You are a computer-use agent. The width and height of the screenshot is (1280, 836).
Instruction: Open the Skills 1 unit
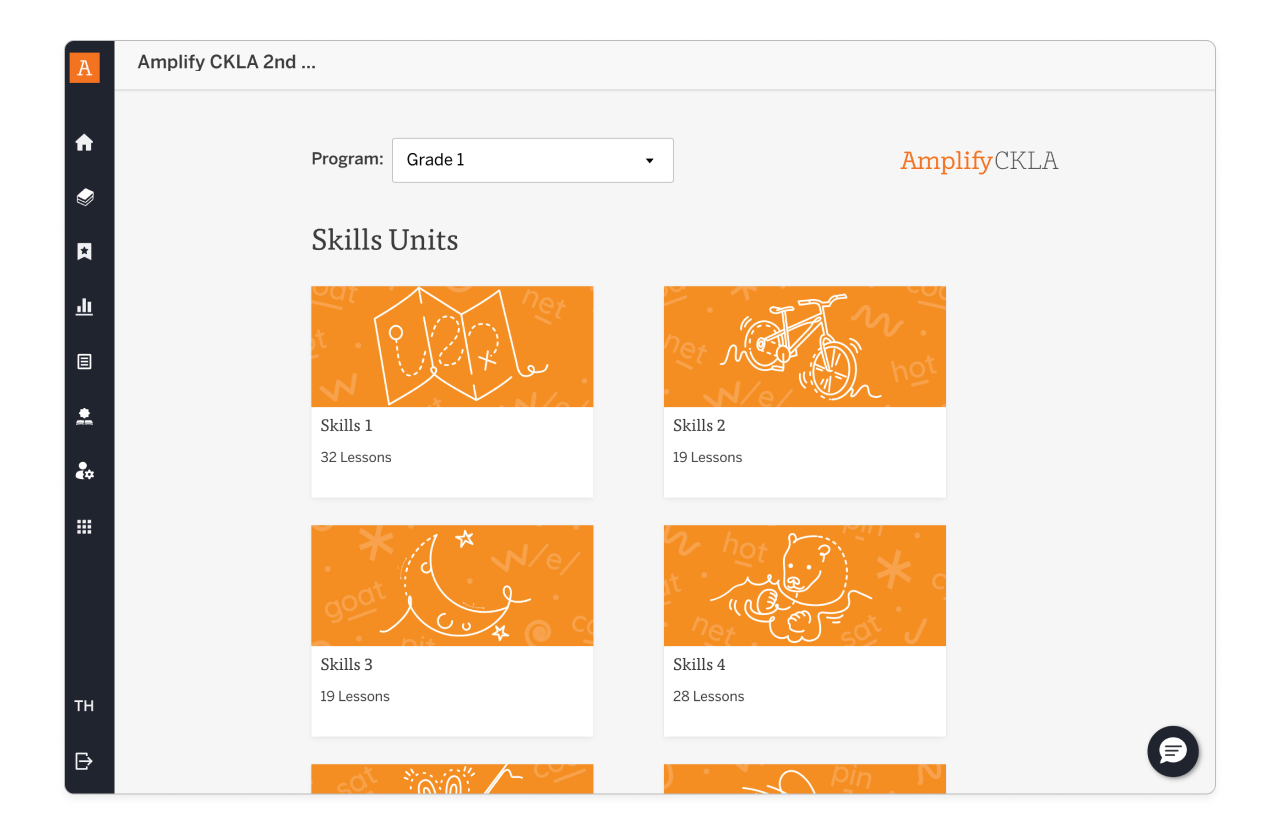[452, 390]
